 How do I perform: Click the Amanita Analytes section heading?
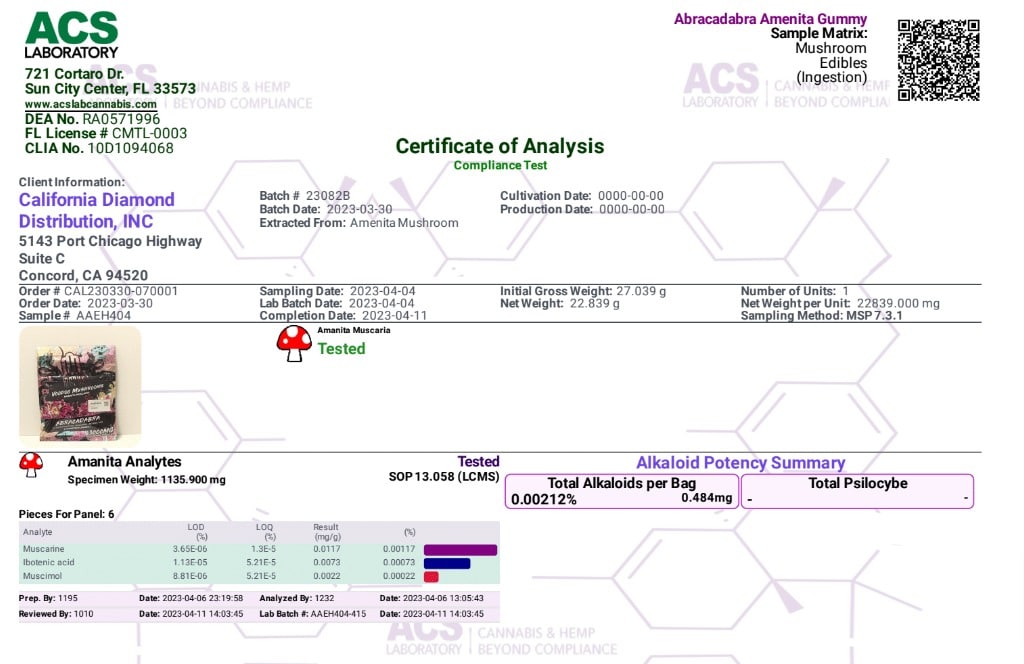pyautogui.click(x=125, y=462)
